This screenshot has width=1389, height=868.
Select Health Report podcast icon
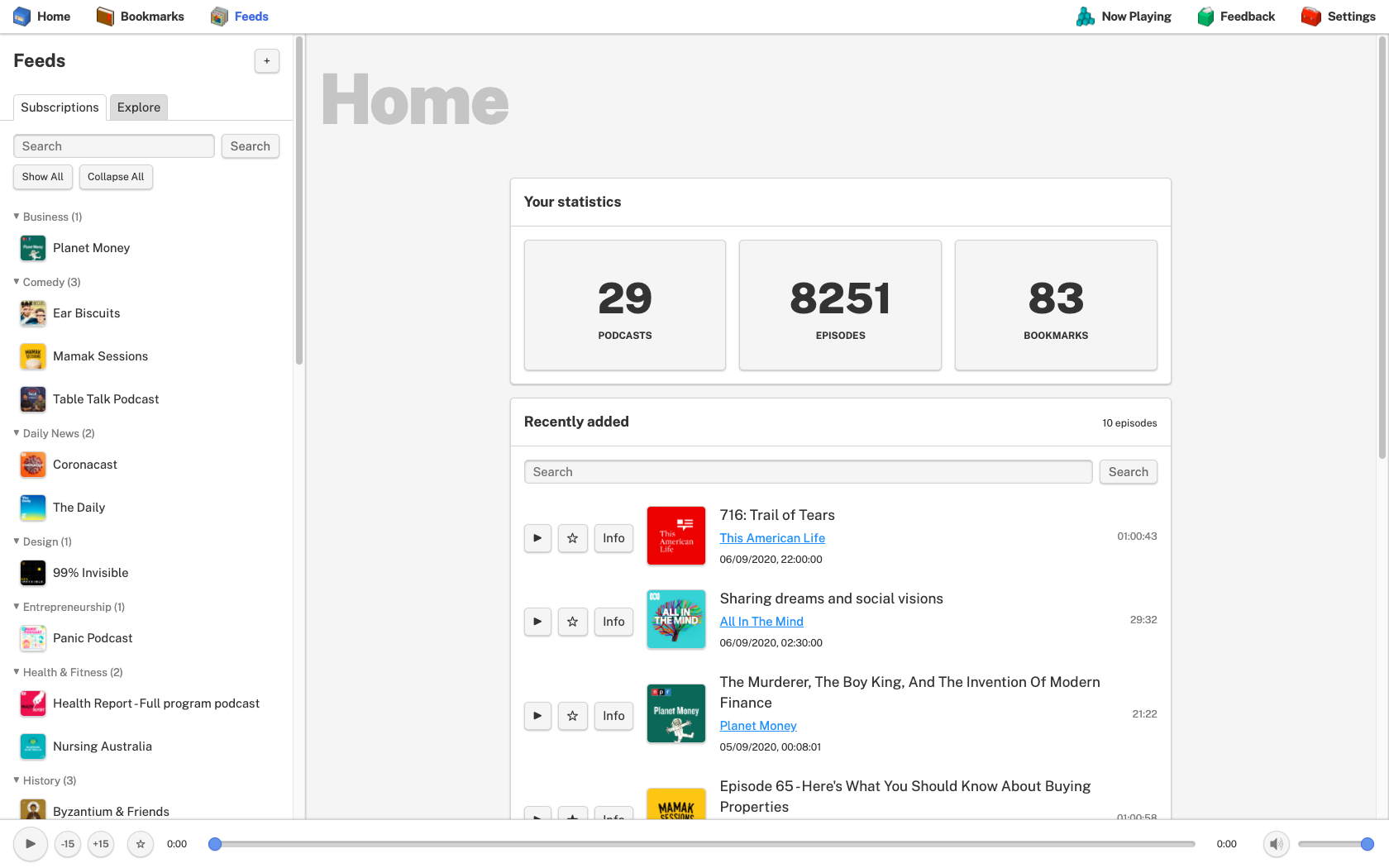pyautogui.click(x=33, y=703)
